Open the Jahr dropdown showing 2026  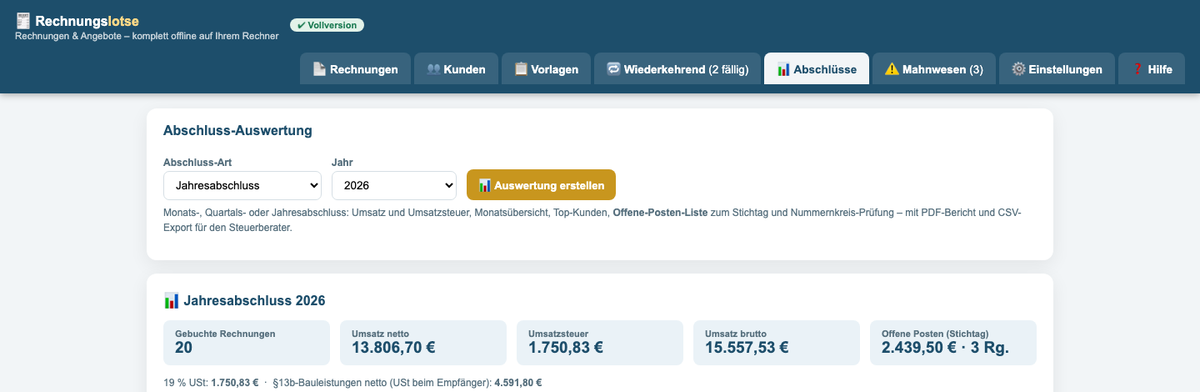[394, 185]
